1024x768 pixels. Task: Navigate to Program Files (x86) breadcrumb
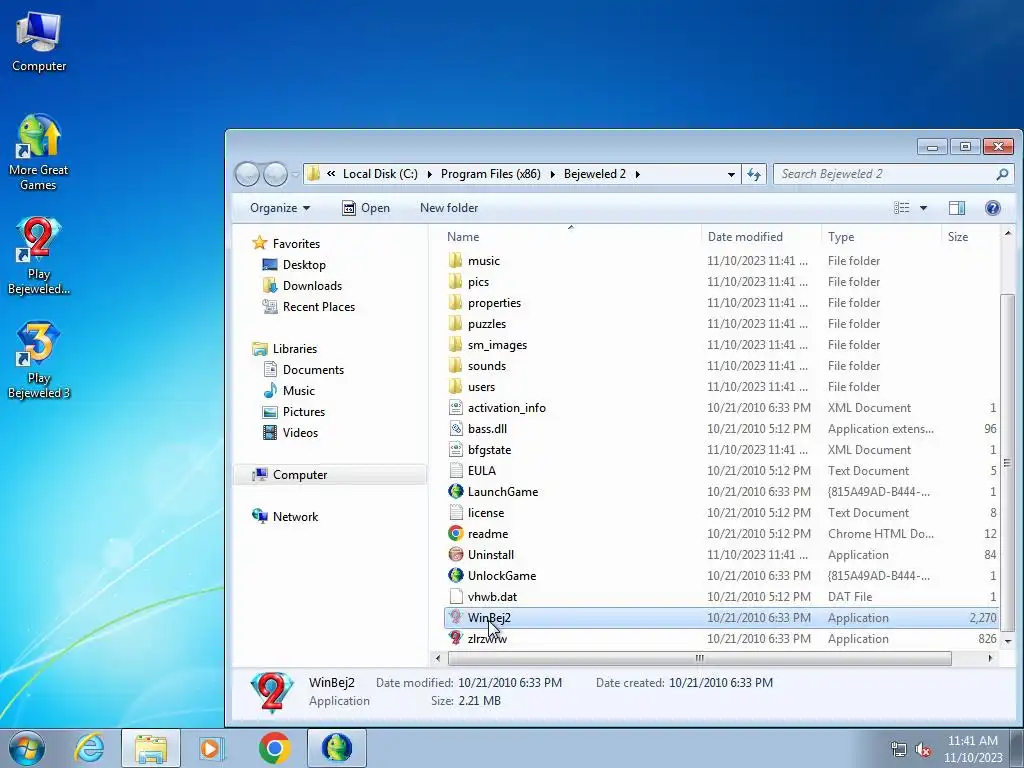490,174
